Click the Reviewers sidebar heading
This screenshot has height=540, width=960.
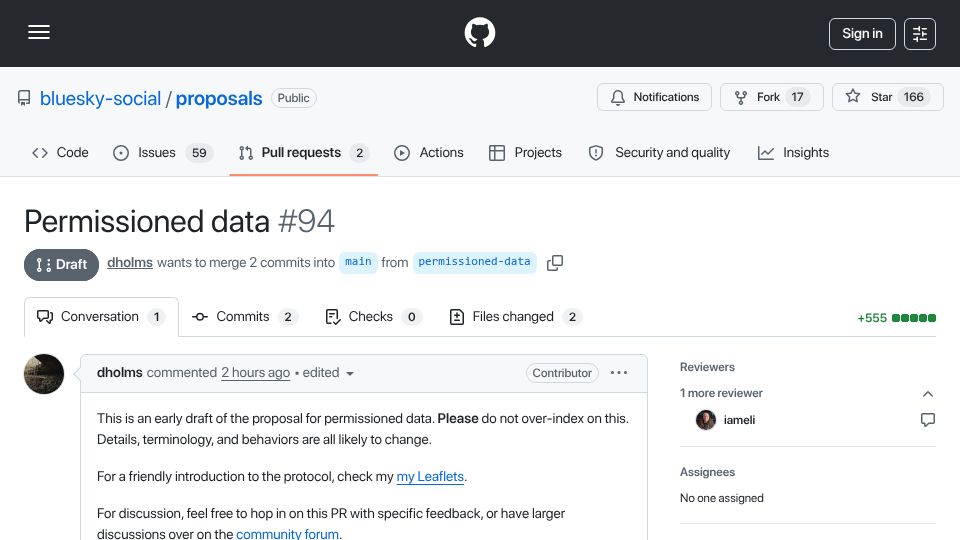707,367
